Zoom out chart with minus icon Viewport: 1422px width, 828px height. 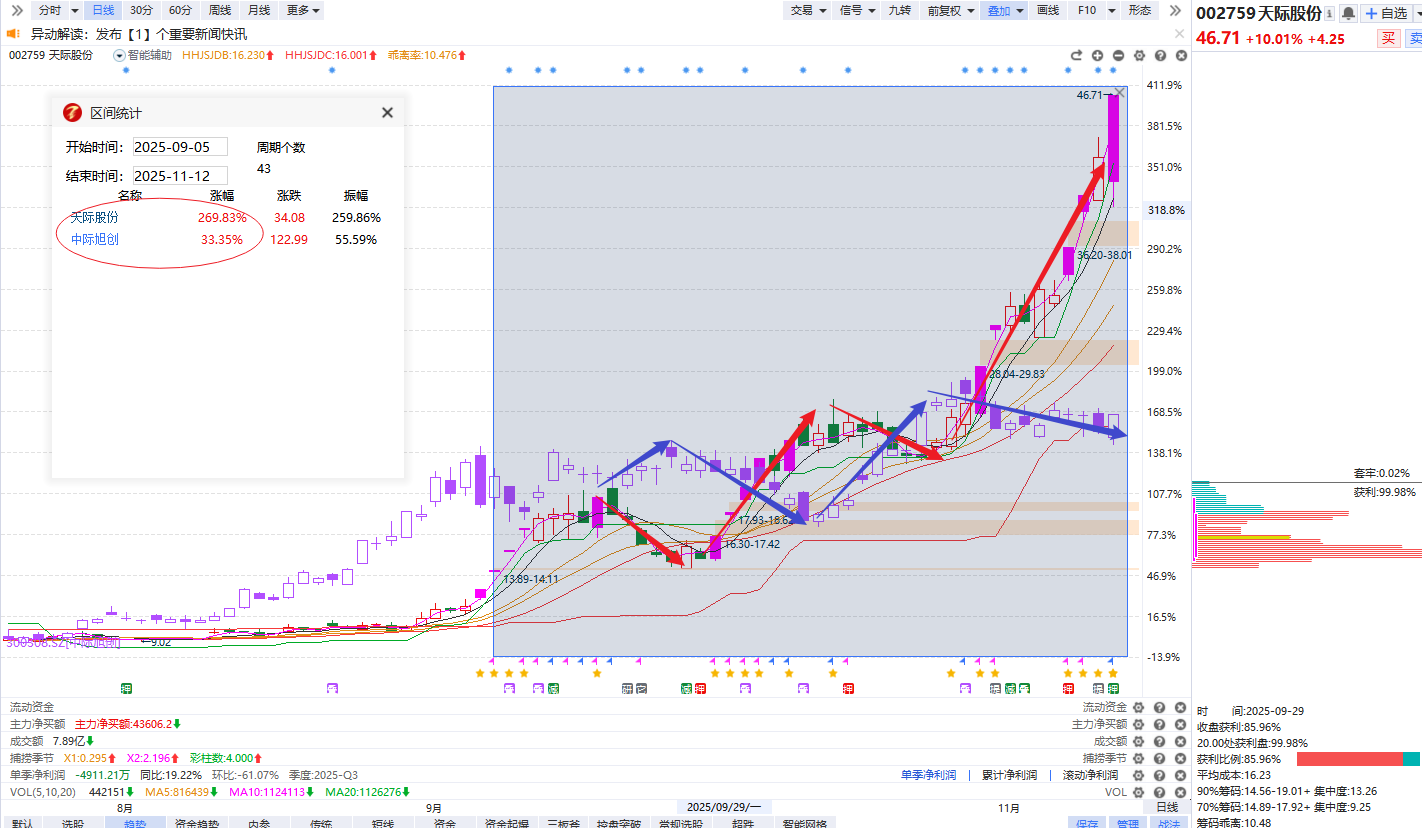[1118, 56]
